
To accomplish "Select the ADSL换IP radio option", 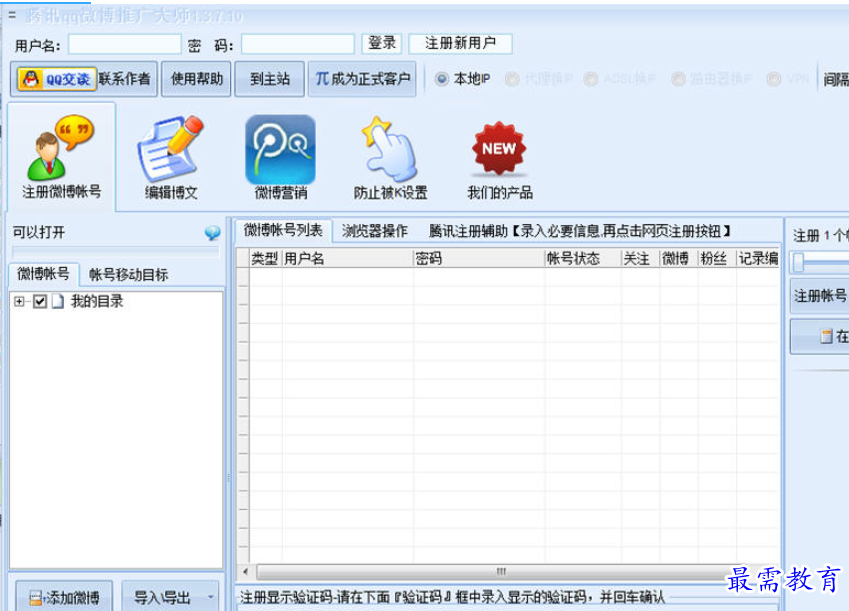I will tap(591, 79).
